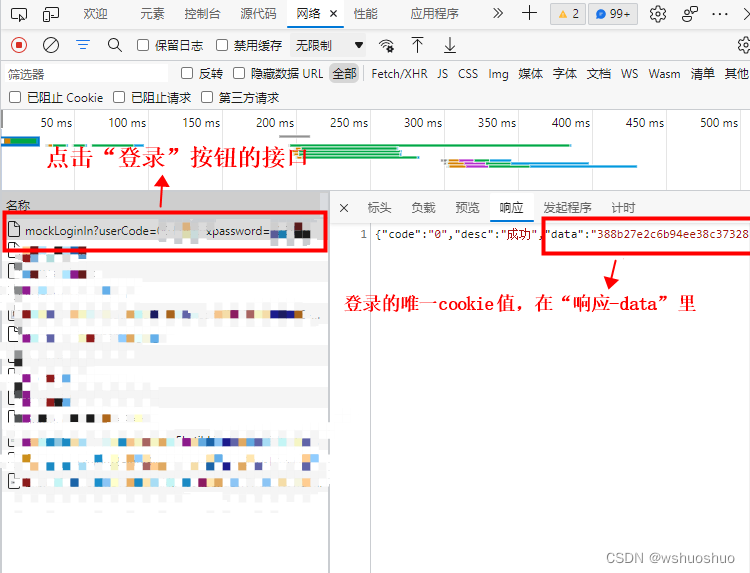Filter by 全部 type
The width and height of the screenshot is (750, 573).
[x=344, y=74]
